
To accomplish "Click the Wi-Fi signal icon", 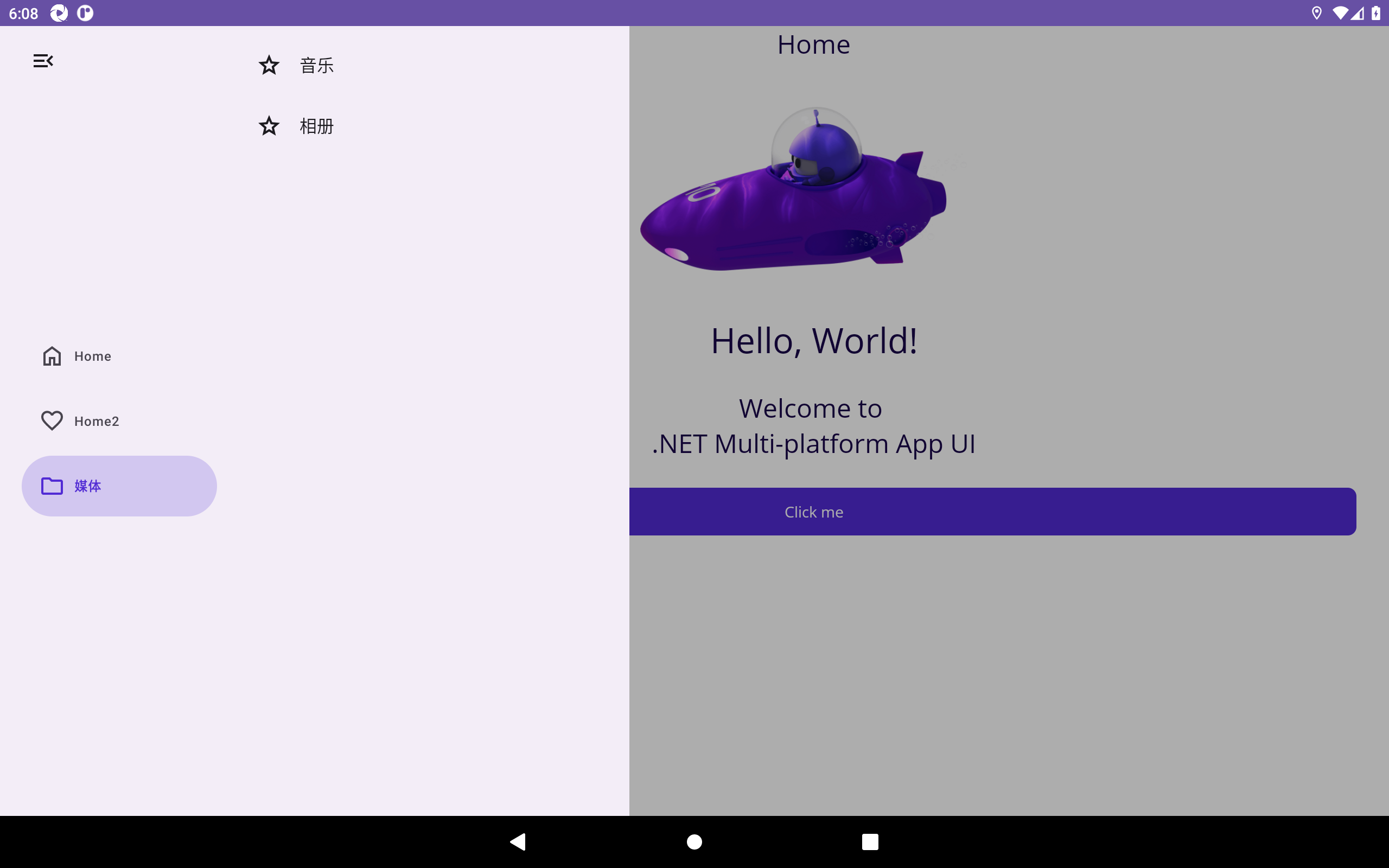I will (x=1340, y=12).
